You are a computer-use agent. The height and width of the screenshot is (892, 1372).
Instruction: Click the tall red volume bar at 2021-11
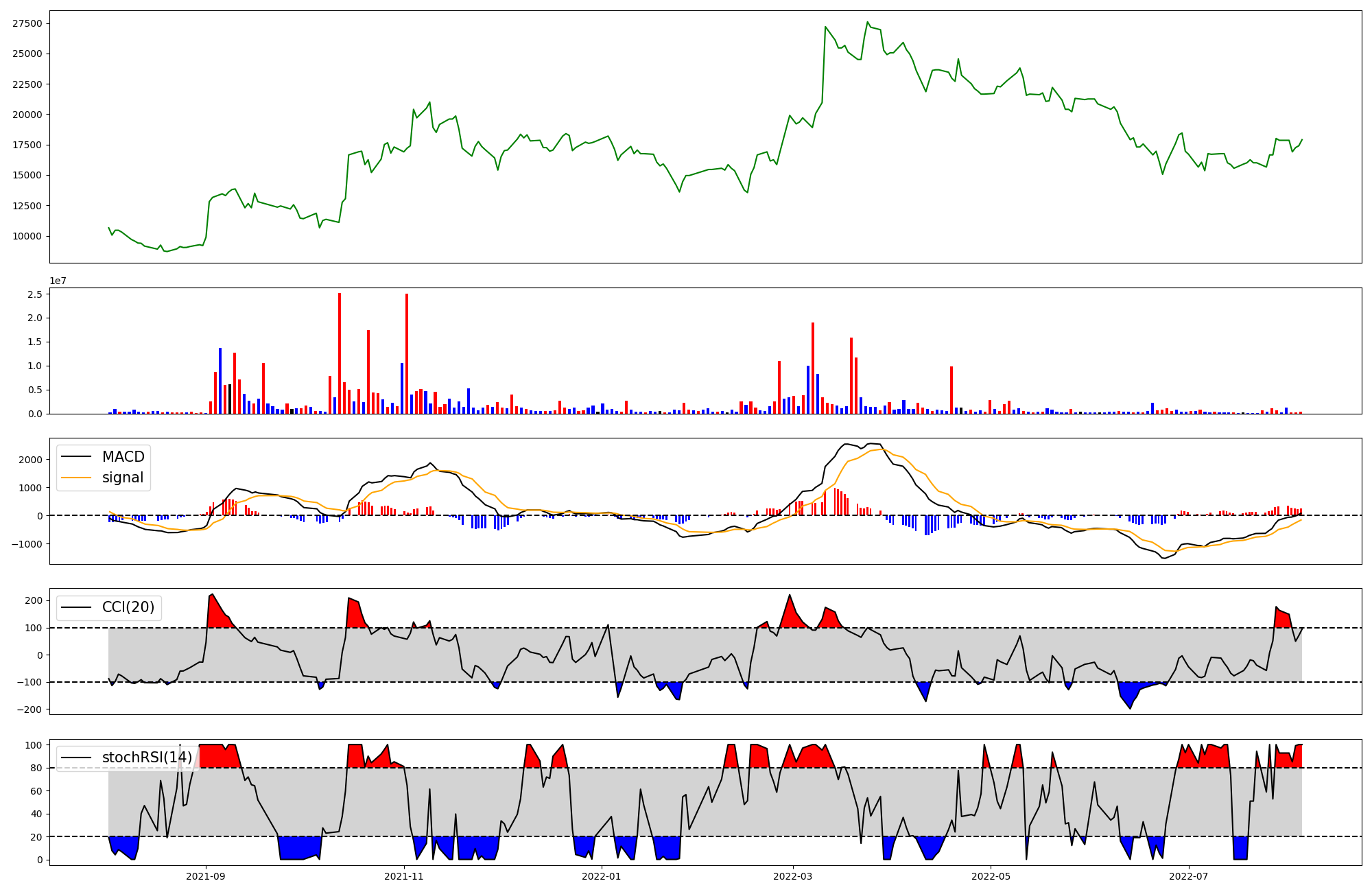407,353
